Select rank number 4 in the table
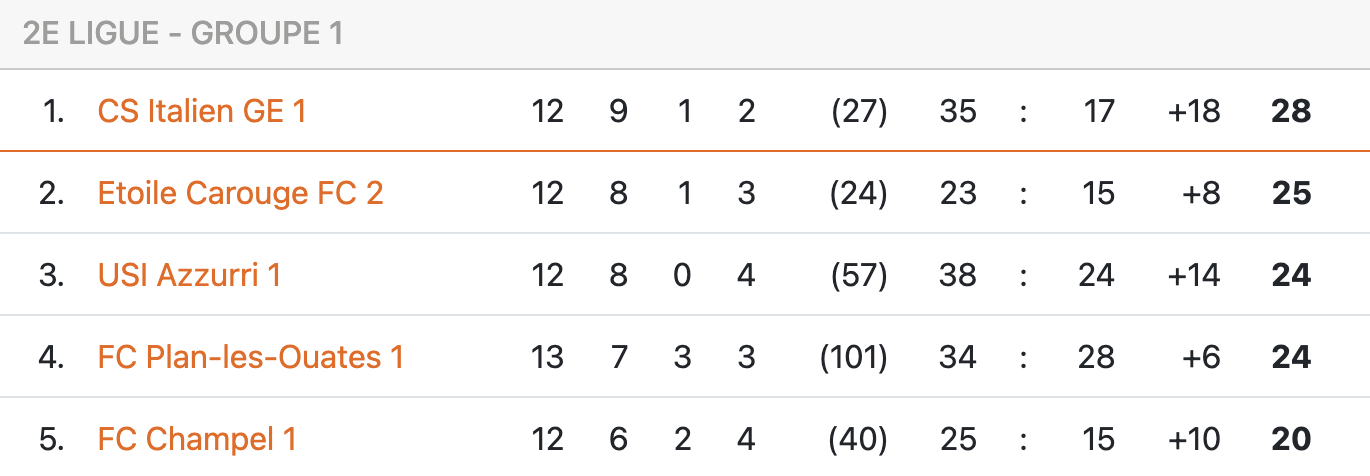Screen dimensions: 1370x476 51,357
